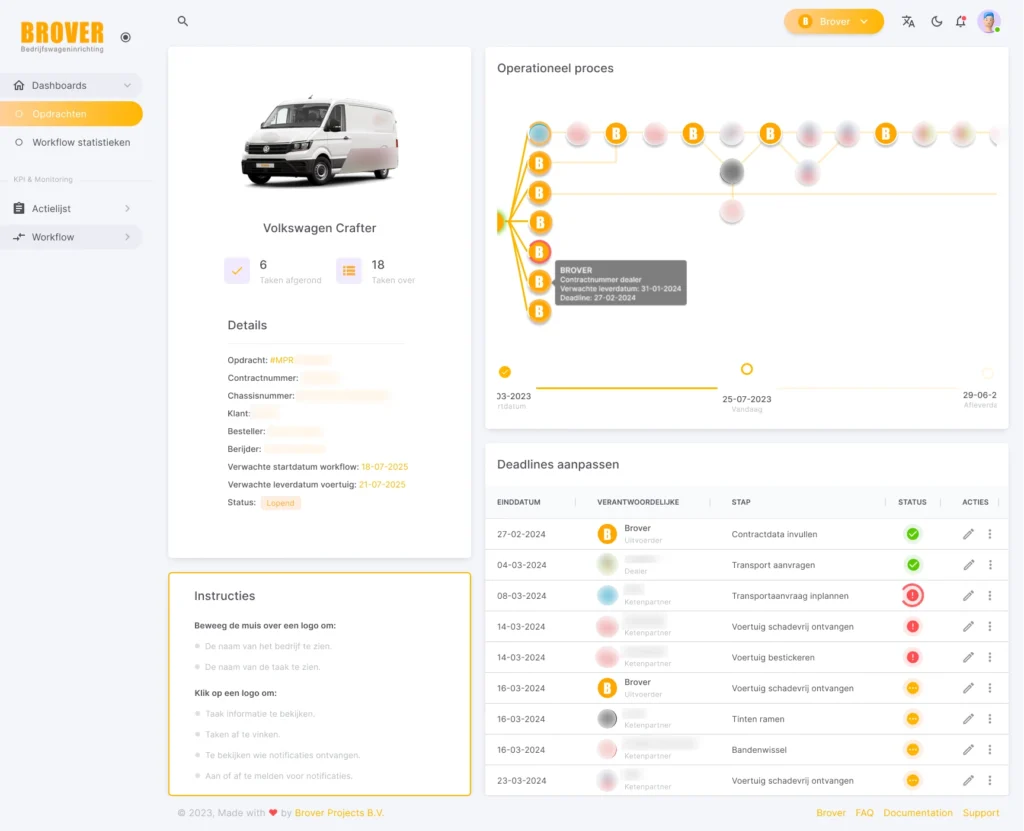Open the #MPR order link

pos(281,360)
